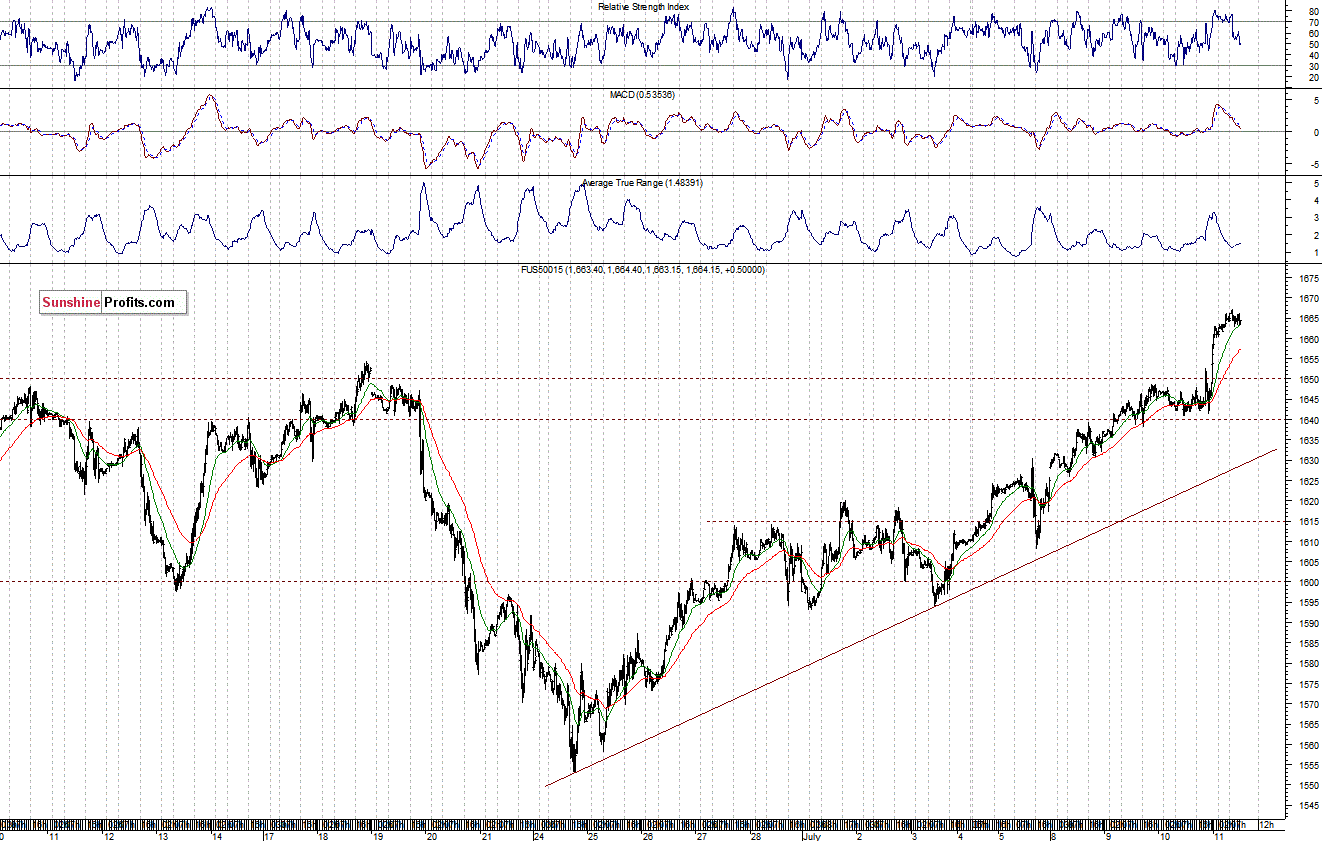Image resolution: width=1322 pixels, height=841 pixels.
Task: Click the '12h' timeframe label
Action: point(1266,824)
